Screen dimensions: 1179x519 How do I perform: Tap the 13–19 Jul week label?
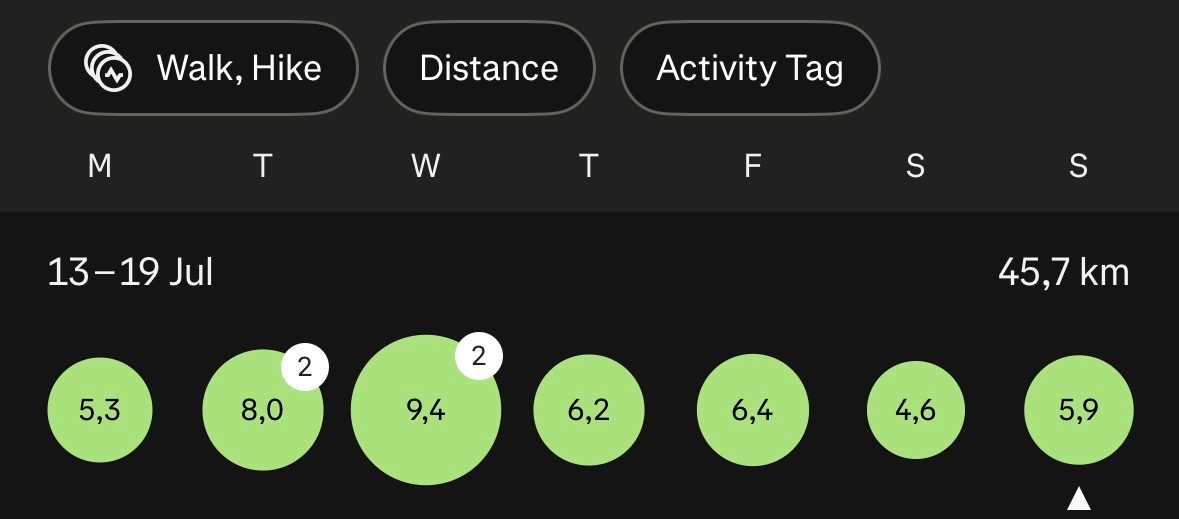coord(130,272)
